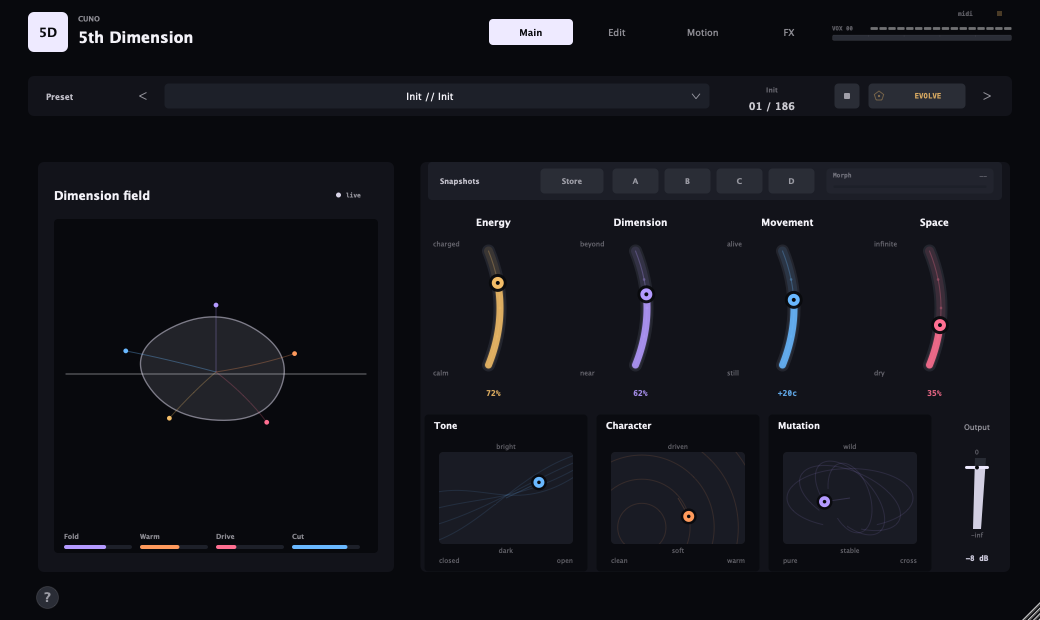Toggle the midi indicator light
The image size is (1040, 620).
[x=999, y=13]
